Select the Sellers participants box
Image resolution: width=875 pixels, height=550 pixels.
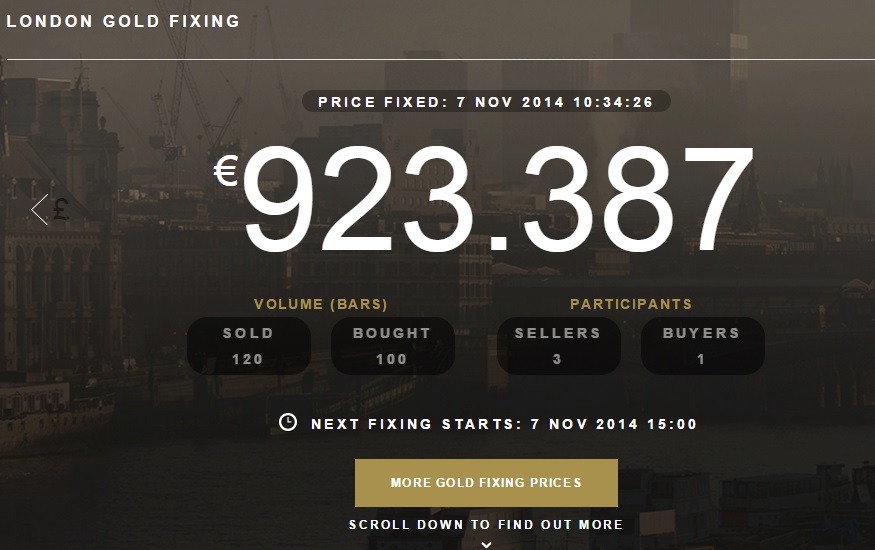558,346
